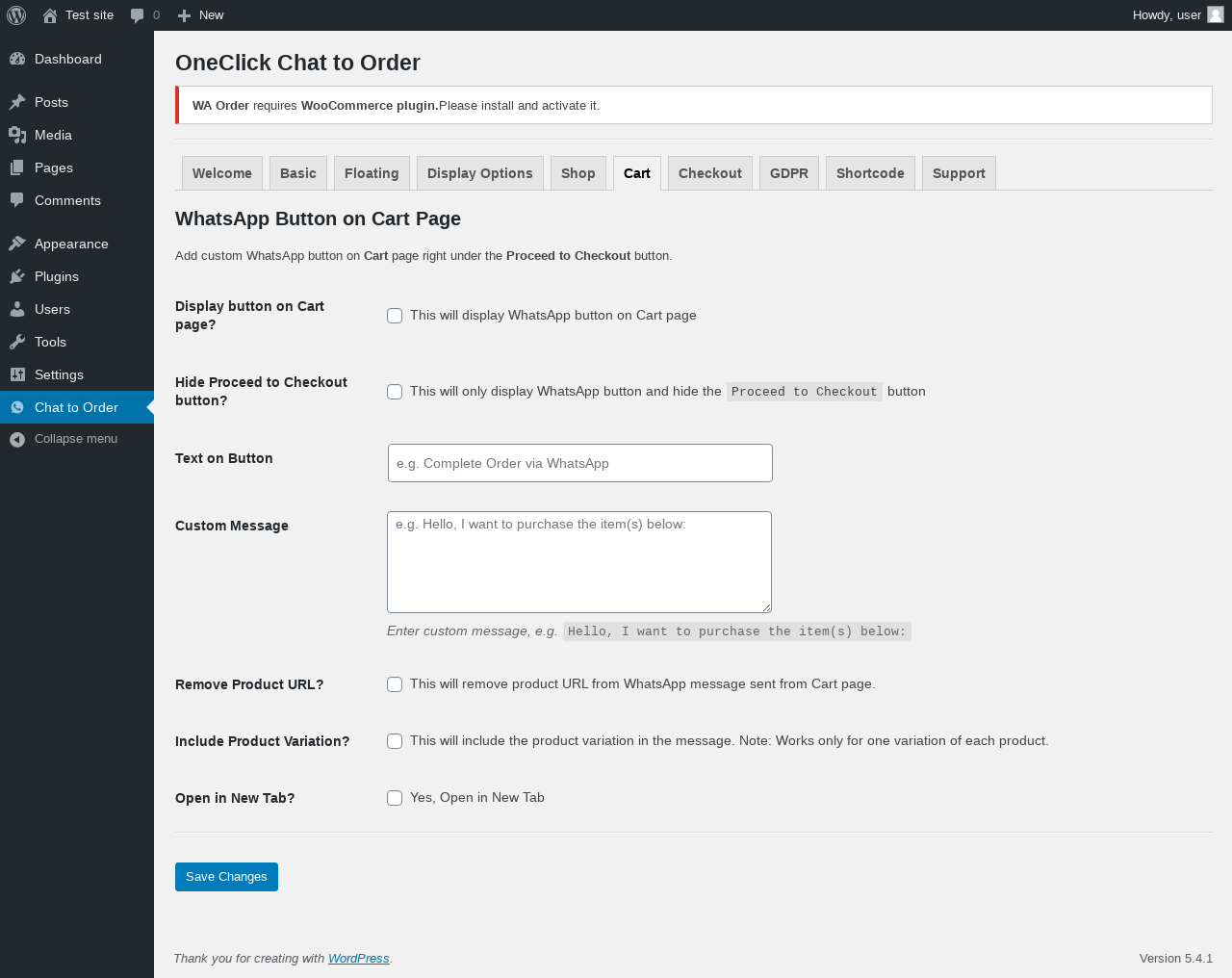Click the Users person icon

[17, 309]
